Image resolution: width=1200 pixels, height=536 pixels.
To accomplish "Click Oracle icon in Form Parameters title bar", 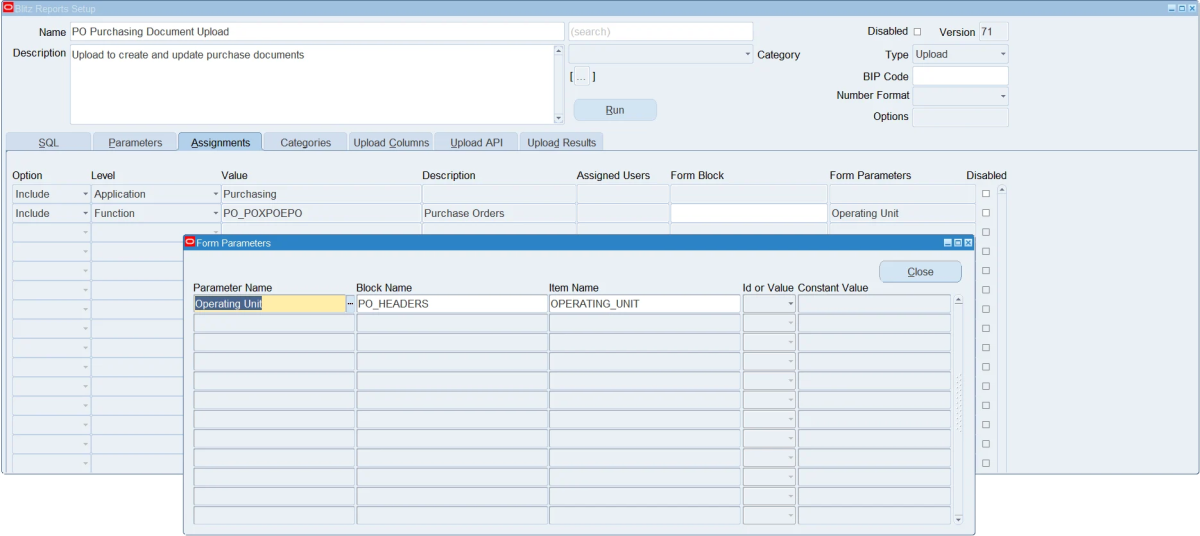I will (190, 242).
